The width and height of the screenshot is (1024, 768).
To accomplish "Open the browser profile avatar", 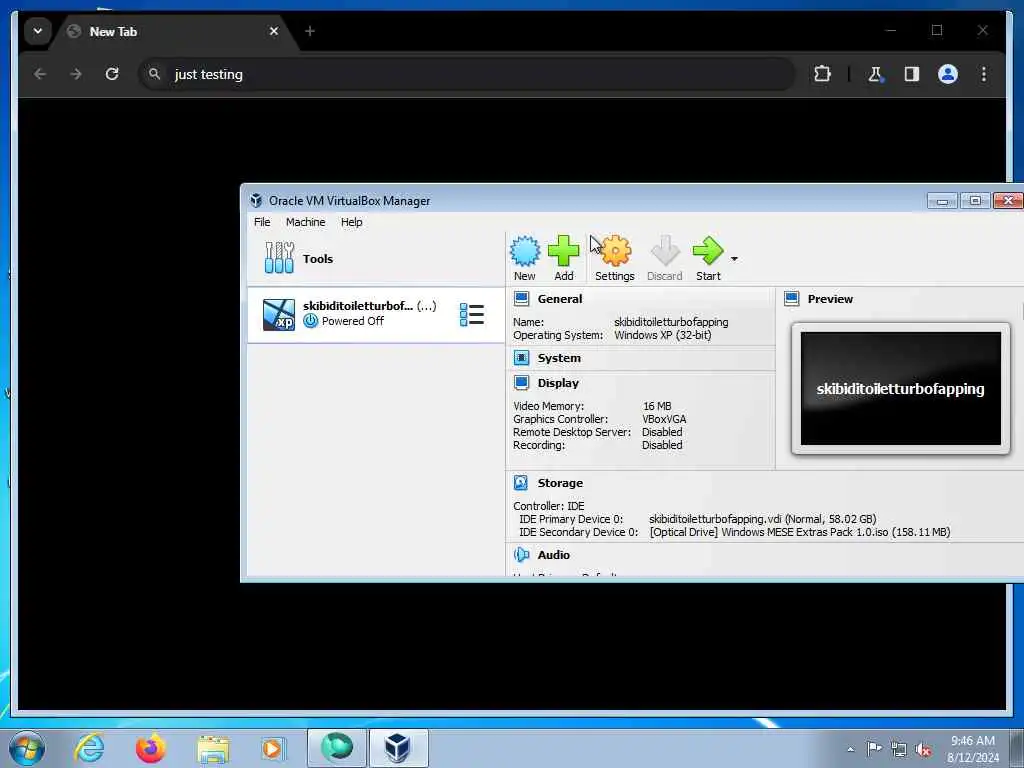I will 948,74.
